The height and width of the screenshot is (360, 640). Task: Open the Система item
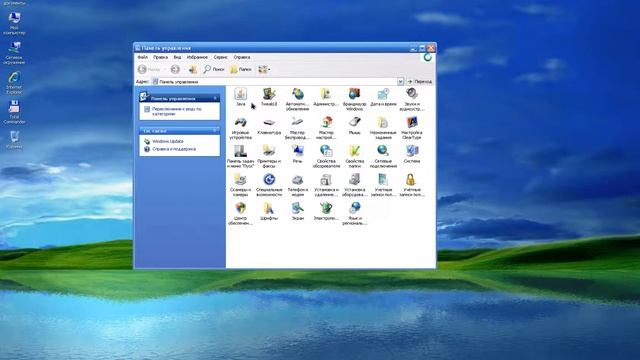(412, 154)
